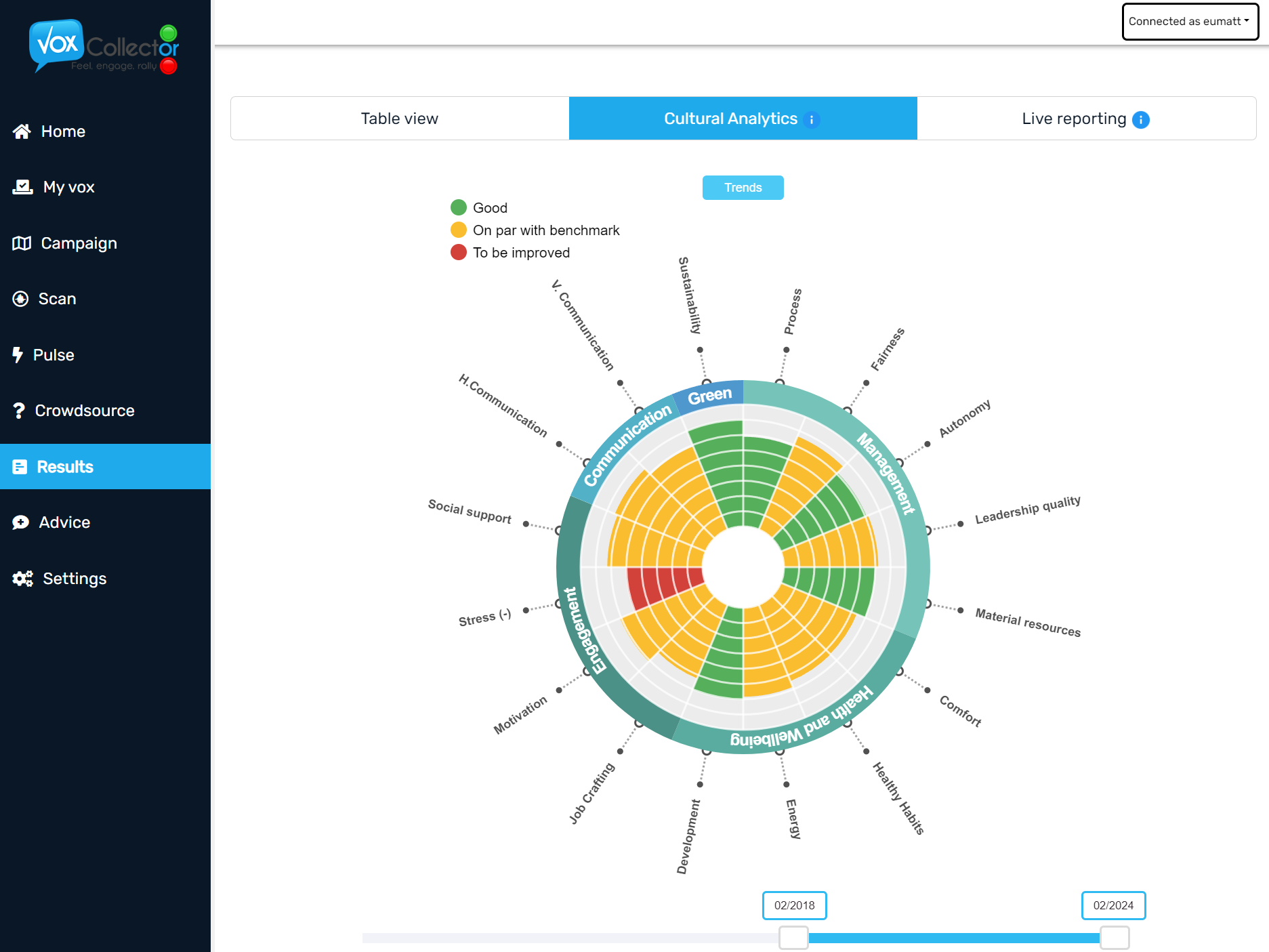Click the Fairness axis label
Image resolution: width=1269 pixels, height=952 pixels.
pyautogui.click(x=888, y=349)
